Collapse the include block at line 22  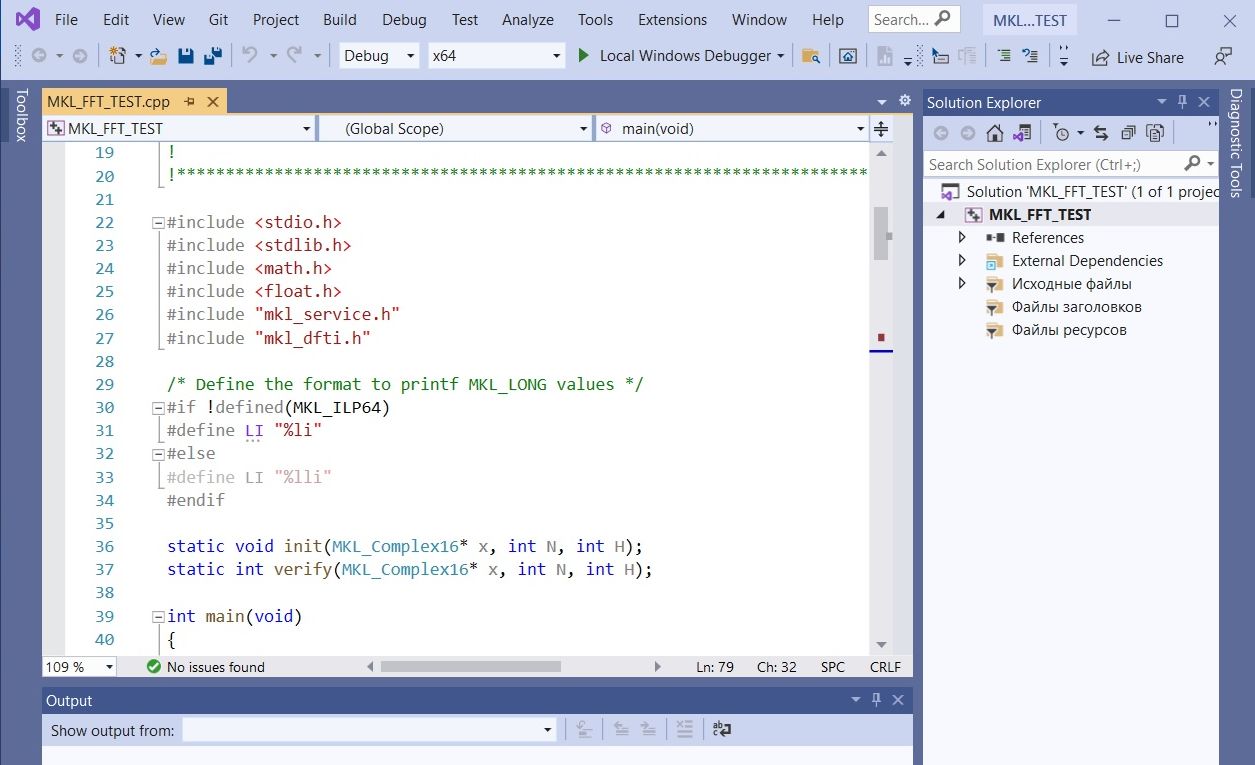(x=157, y=222)
